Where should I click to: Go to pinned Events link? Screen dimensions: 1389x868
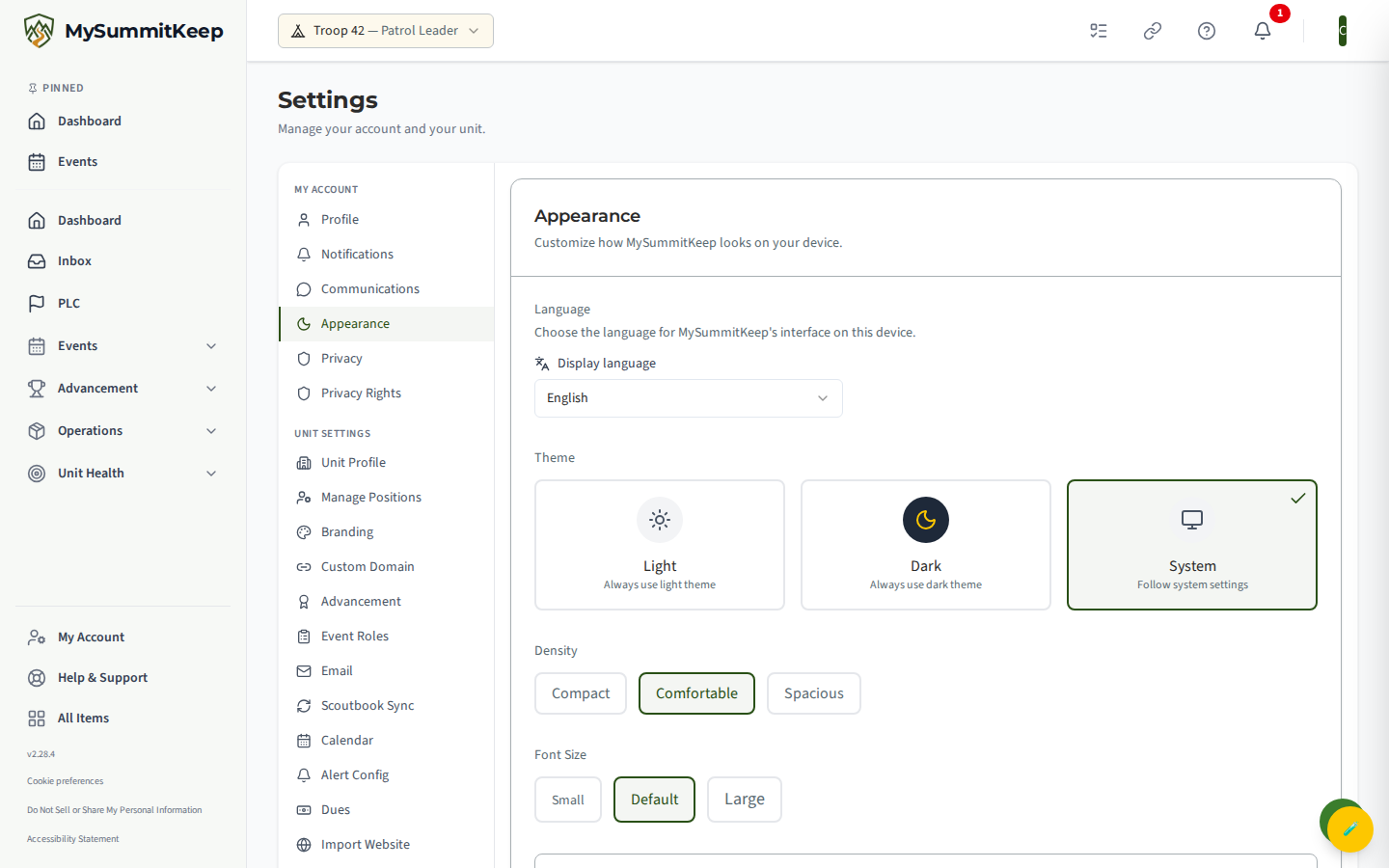(123, 162)
